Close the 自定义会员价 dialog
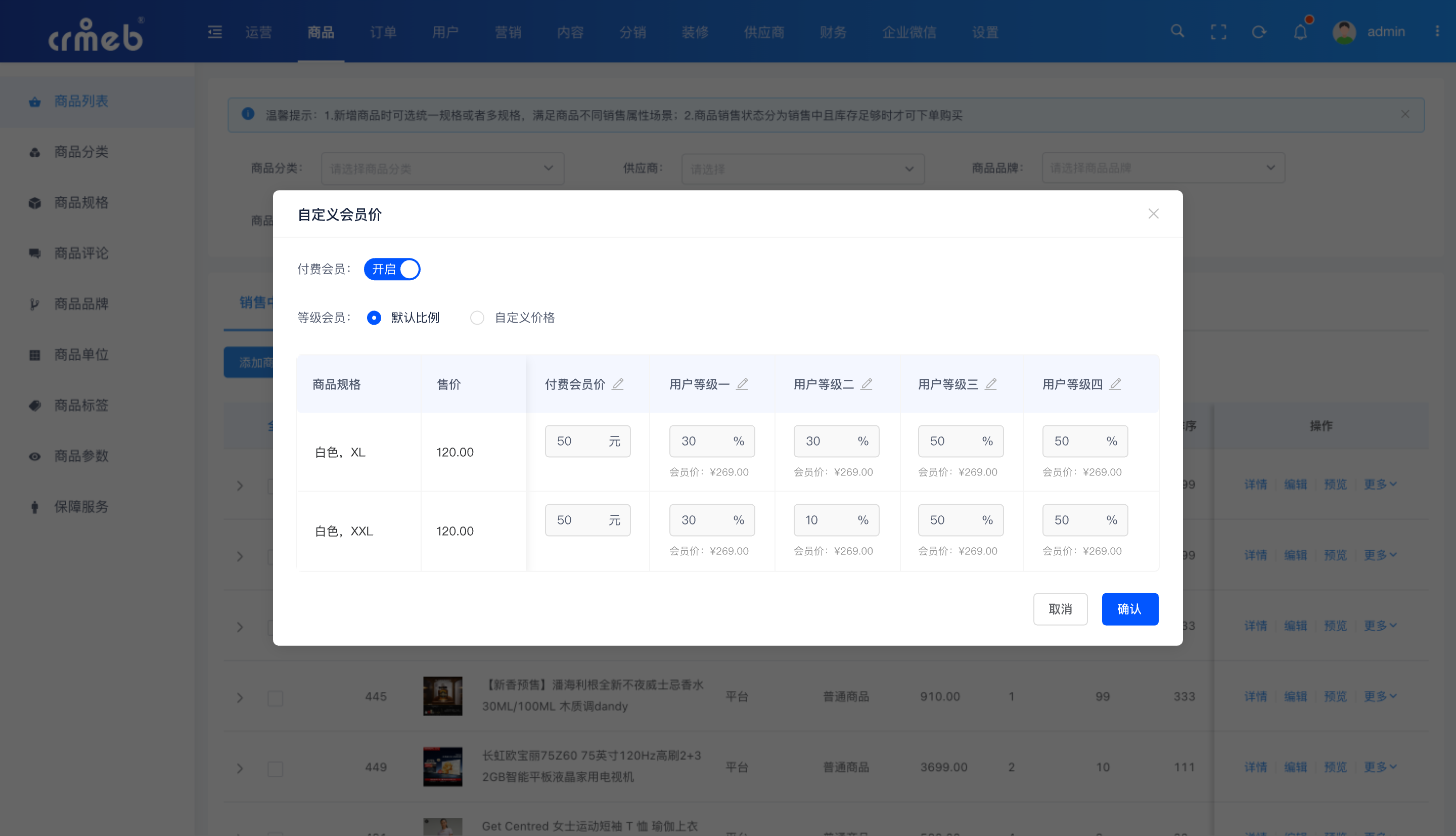The image size is (1456, 836). tap(1153, 214)
